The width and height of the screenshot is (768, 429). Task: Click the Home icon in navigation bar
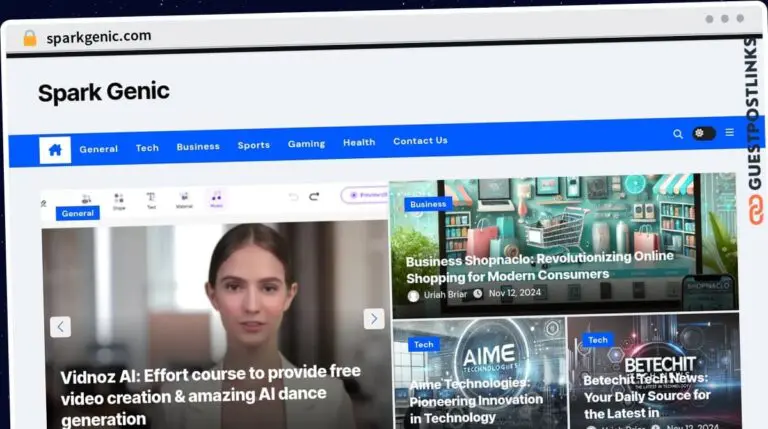coord(55,150)
